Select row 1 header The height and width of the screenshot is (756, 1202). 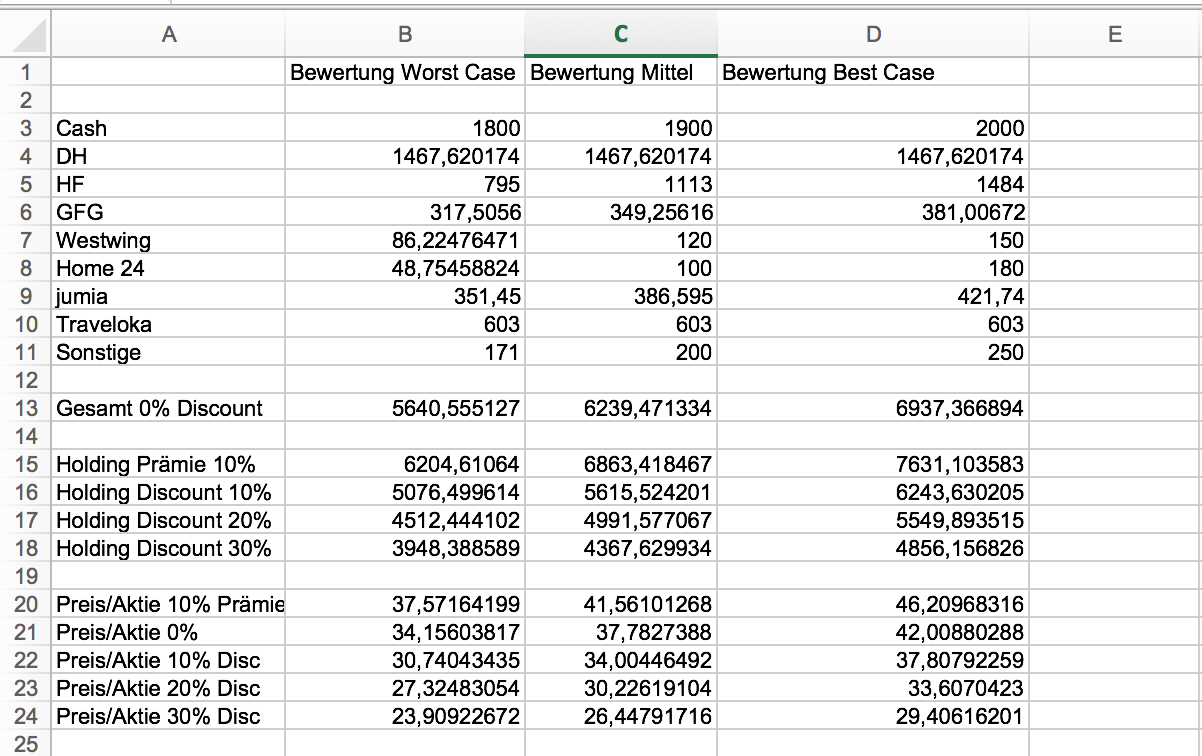pyautogui.click(x=25, y=72)
